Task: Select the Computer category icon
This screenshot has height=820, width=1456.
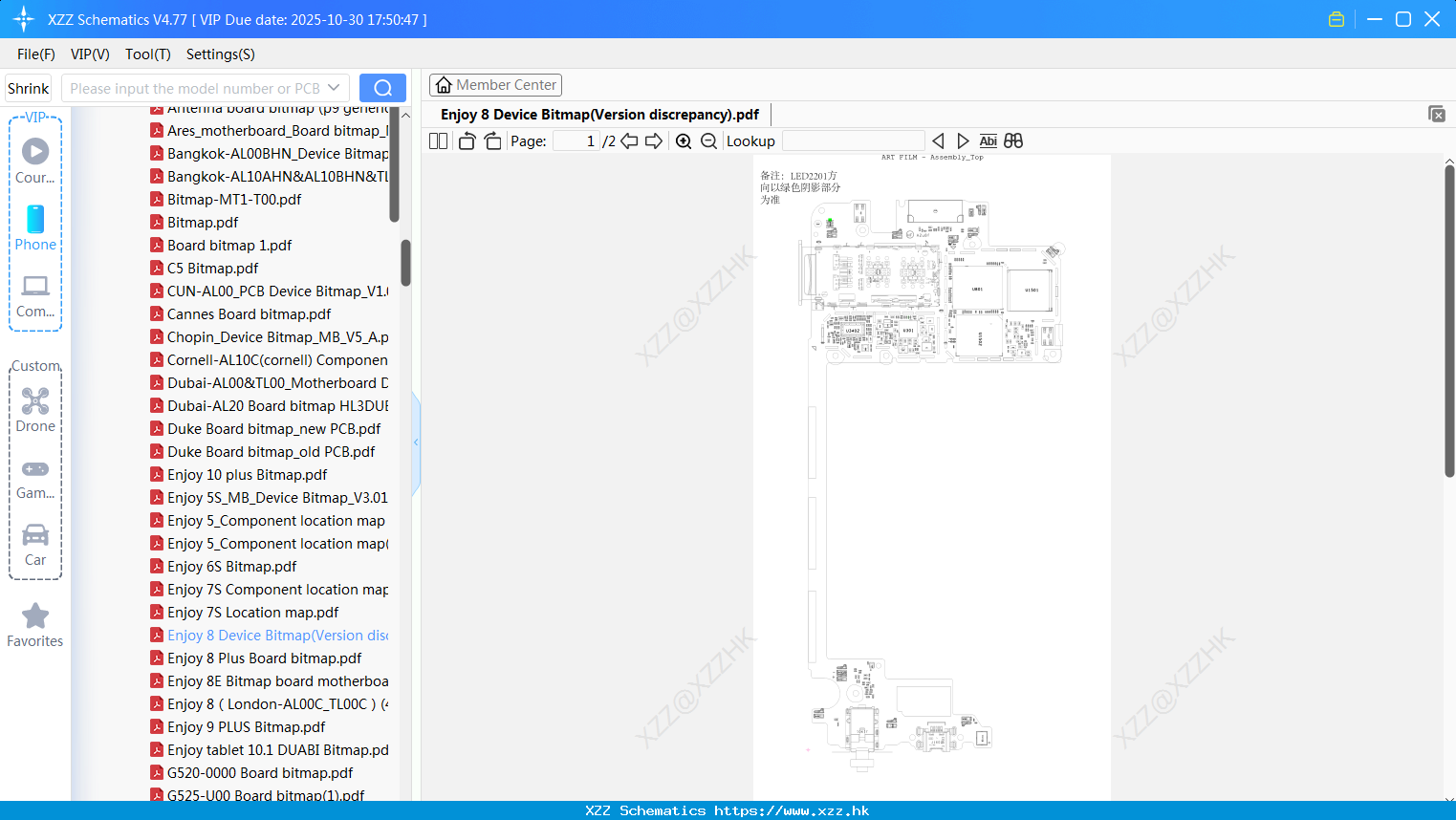Action: (35, 295)
